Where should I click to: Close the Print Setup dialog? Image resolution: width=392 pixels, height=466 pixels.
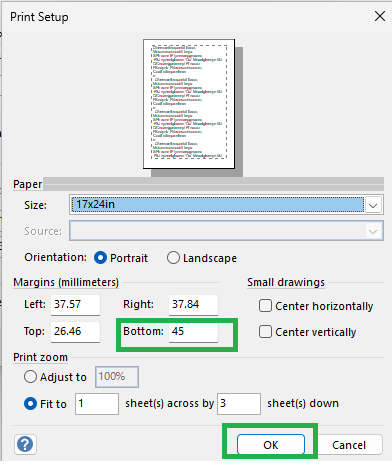380,16
